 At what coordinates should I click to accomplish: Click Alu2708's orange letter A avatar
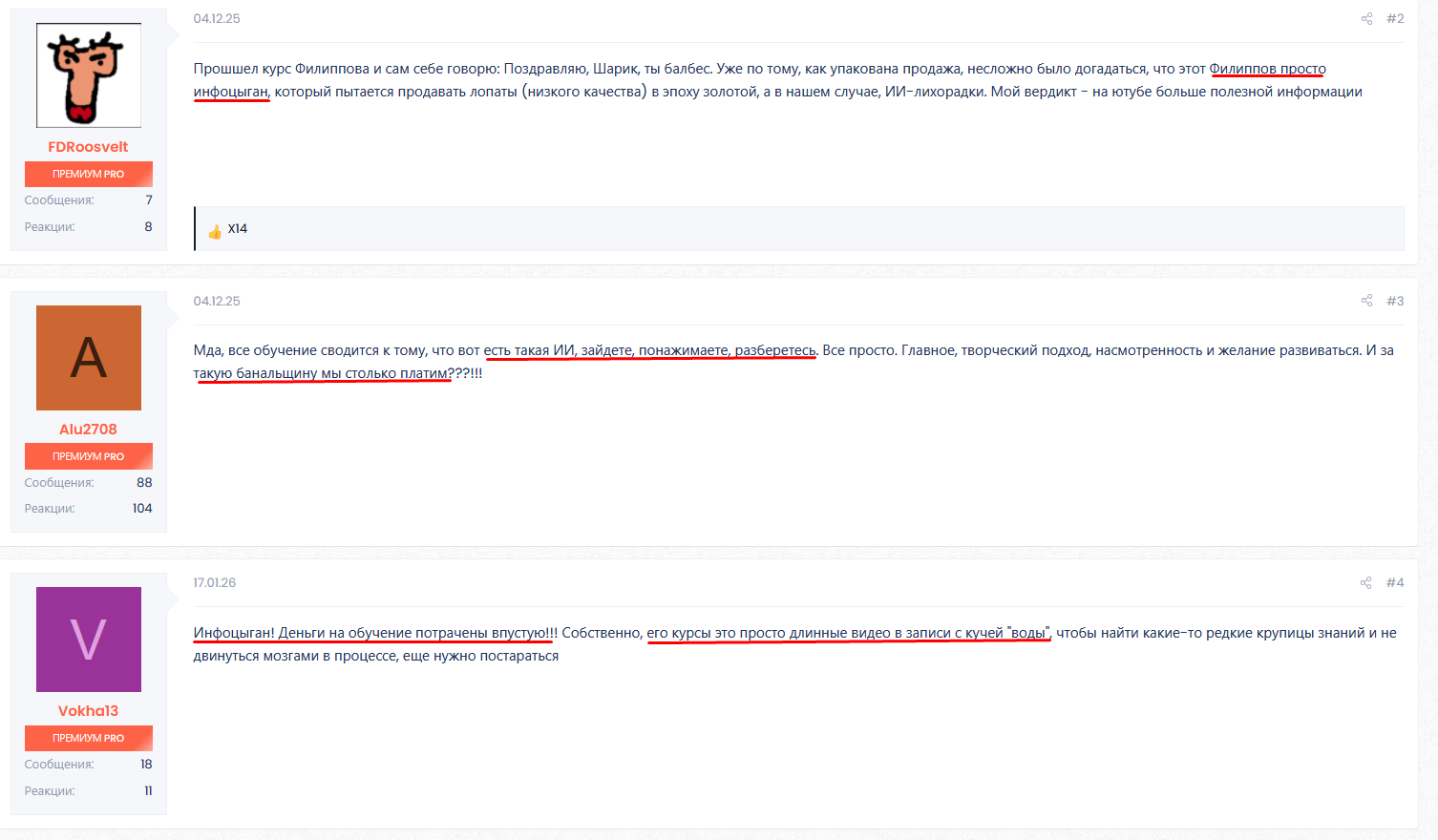tap(89, 358)
